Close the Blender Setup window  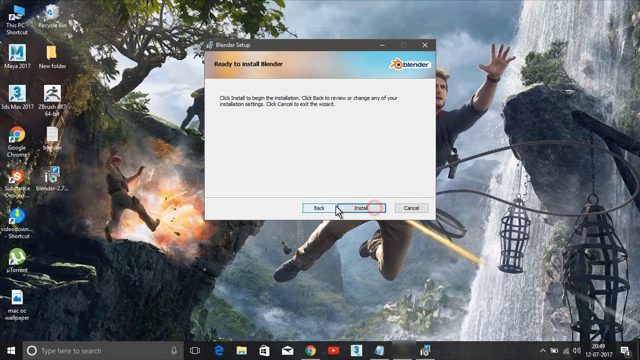(x=425, y=45)
